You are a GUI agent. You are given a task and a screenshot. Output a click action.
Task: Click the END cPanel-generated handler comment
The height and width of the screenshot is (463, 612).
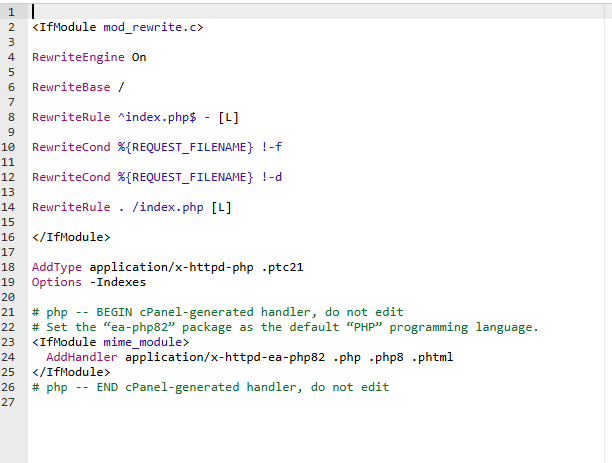tap(210, 386)
